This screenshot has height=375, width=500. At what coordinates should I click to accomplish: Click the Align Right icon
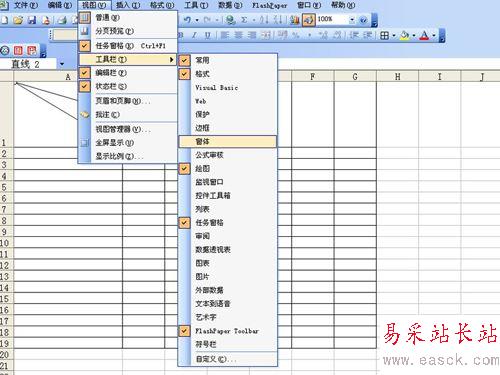(x=252, y=35)
